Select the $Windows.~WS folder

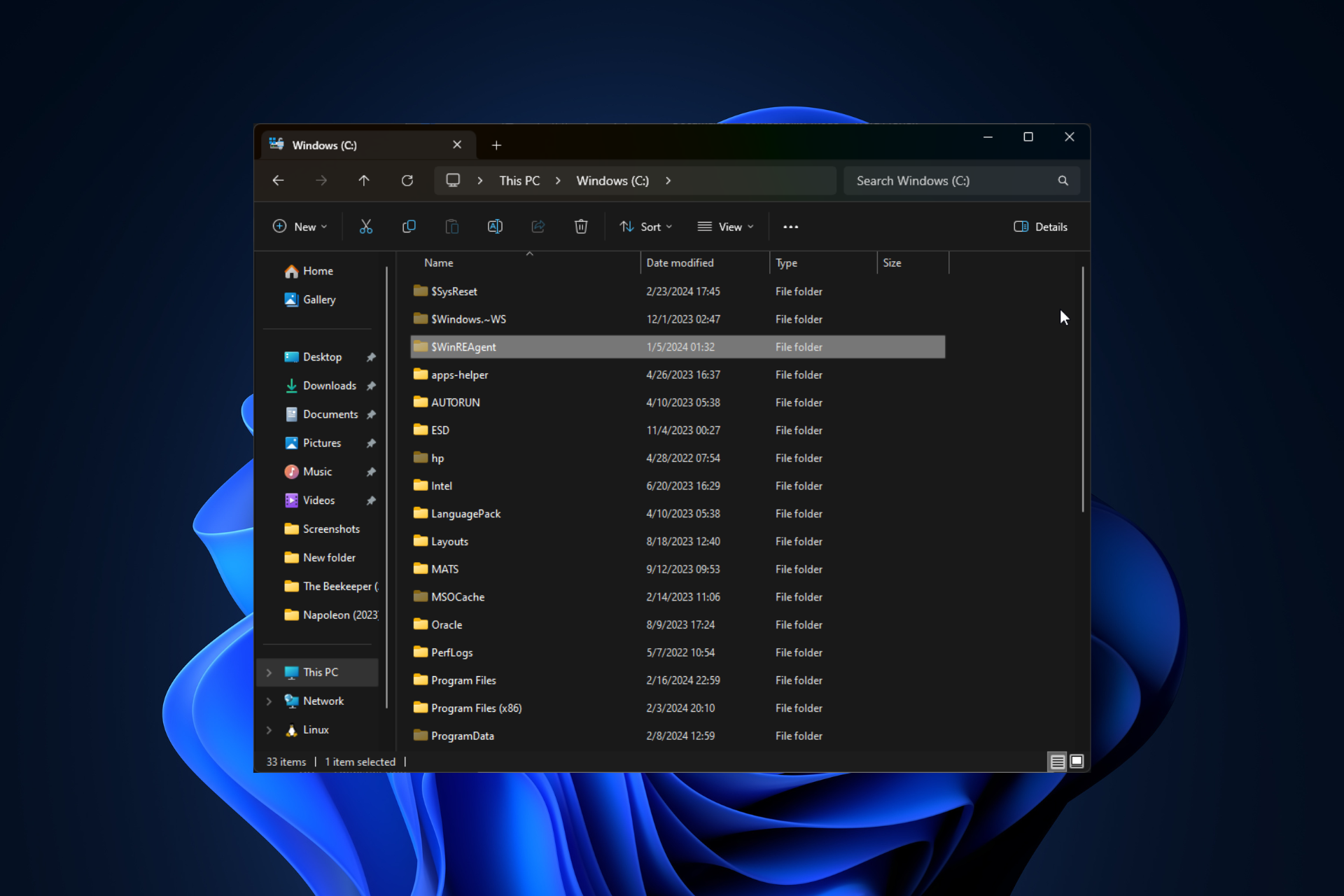point(678,319)
